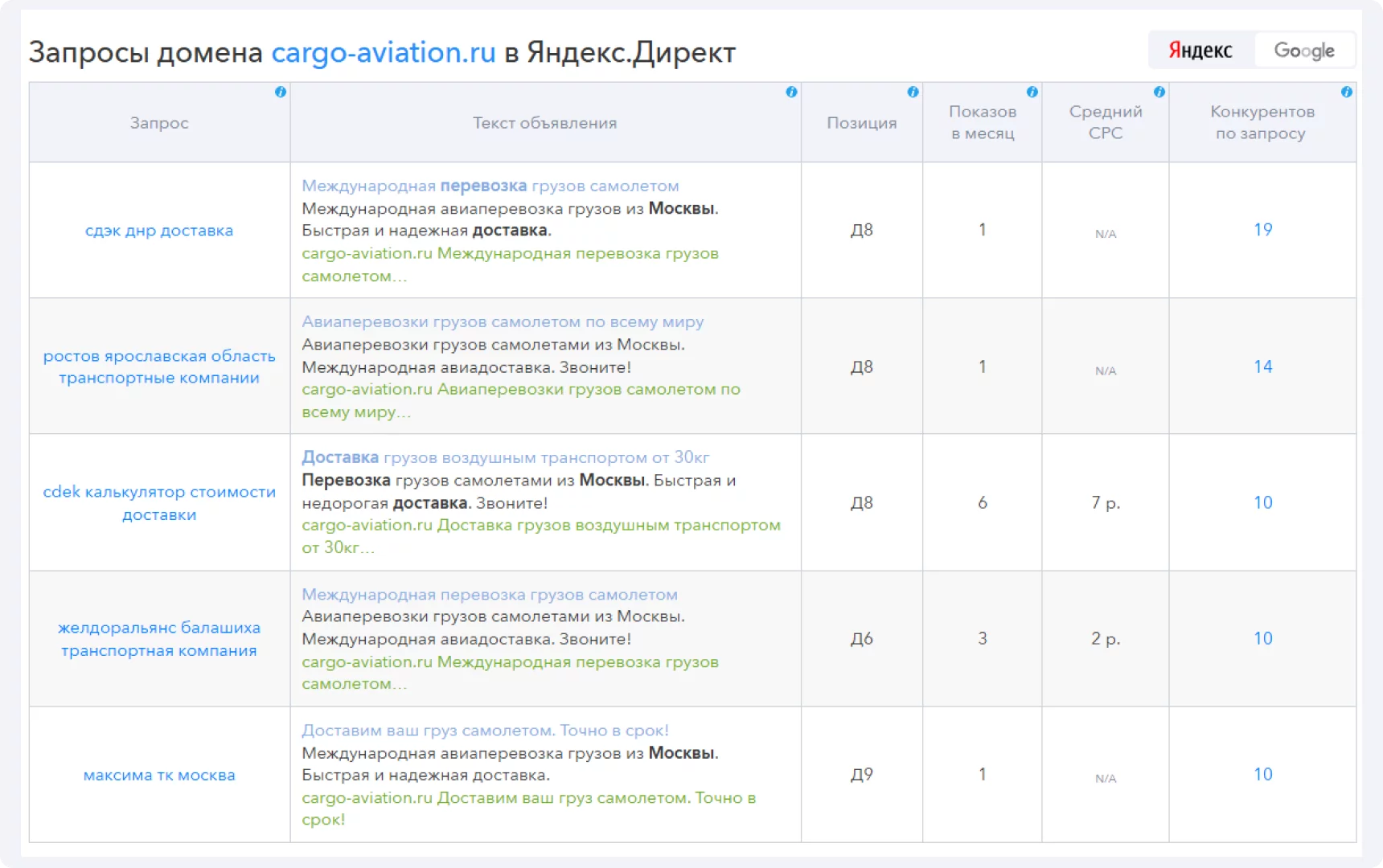Click average CPC value '7 р.'
1383x868 pixels.
(x=1106, y=502)
